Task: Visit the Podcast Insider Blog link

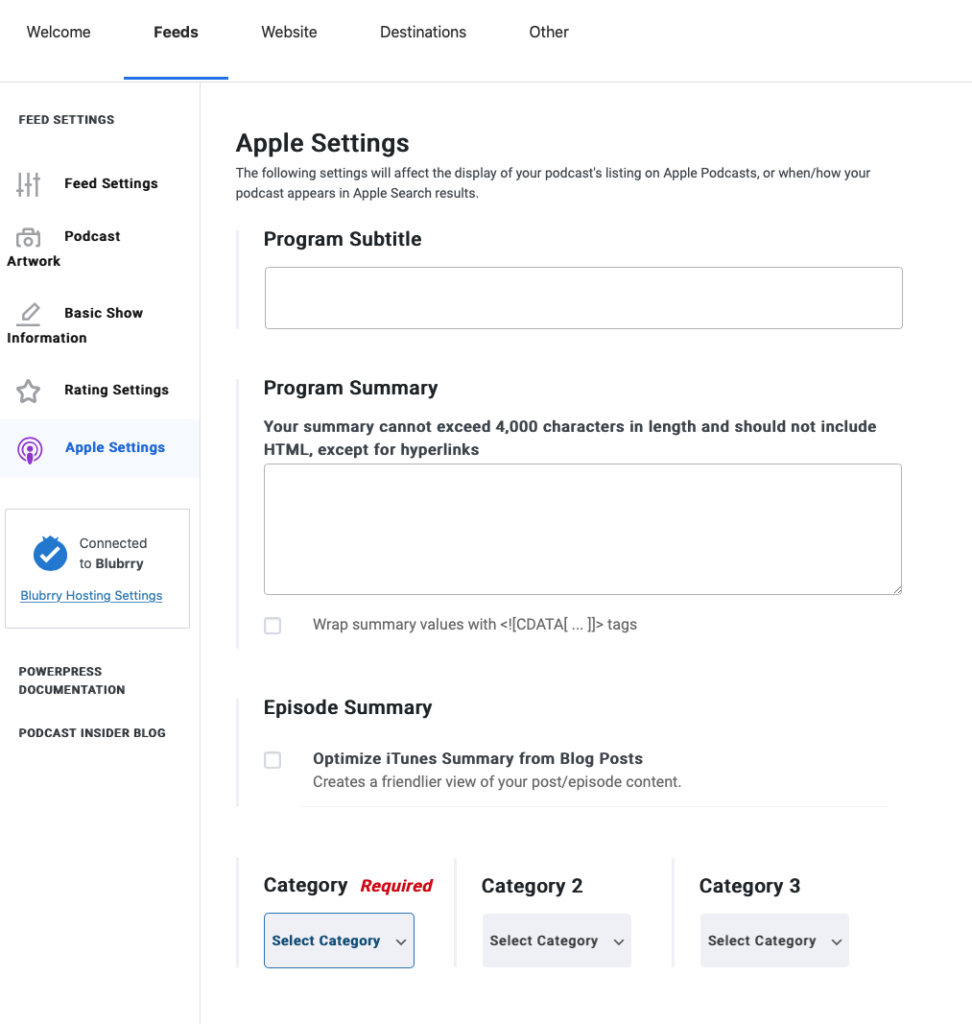Action: click(x=92, y=733)
